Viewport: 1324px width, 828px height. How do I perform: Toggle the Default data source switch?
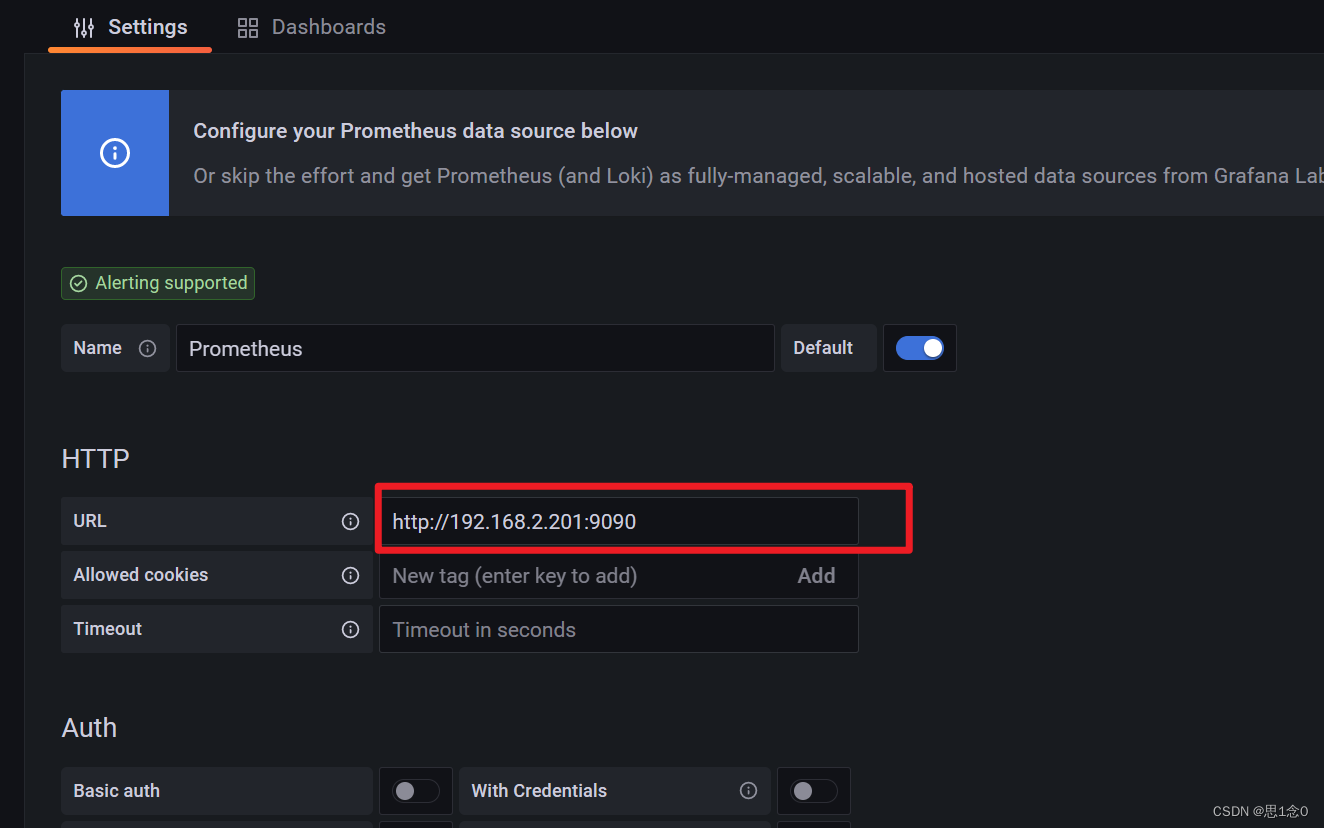[920, 348]
